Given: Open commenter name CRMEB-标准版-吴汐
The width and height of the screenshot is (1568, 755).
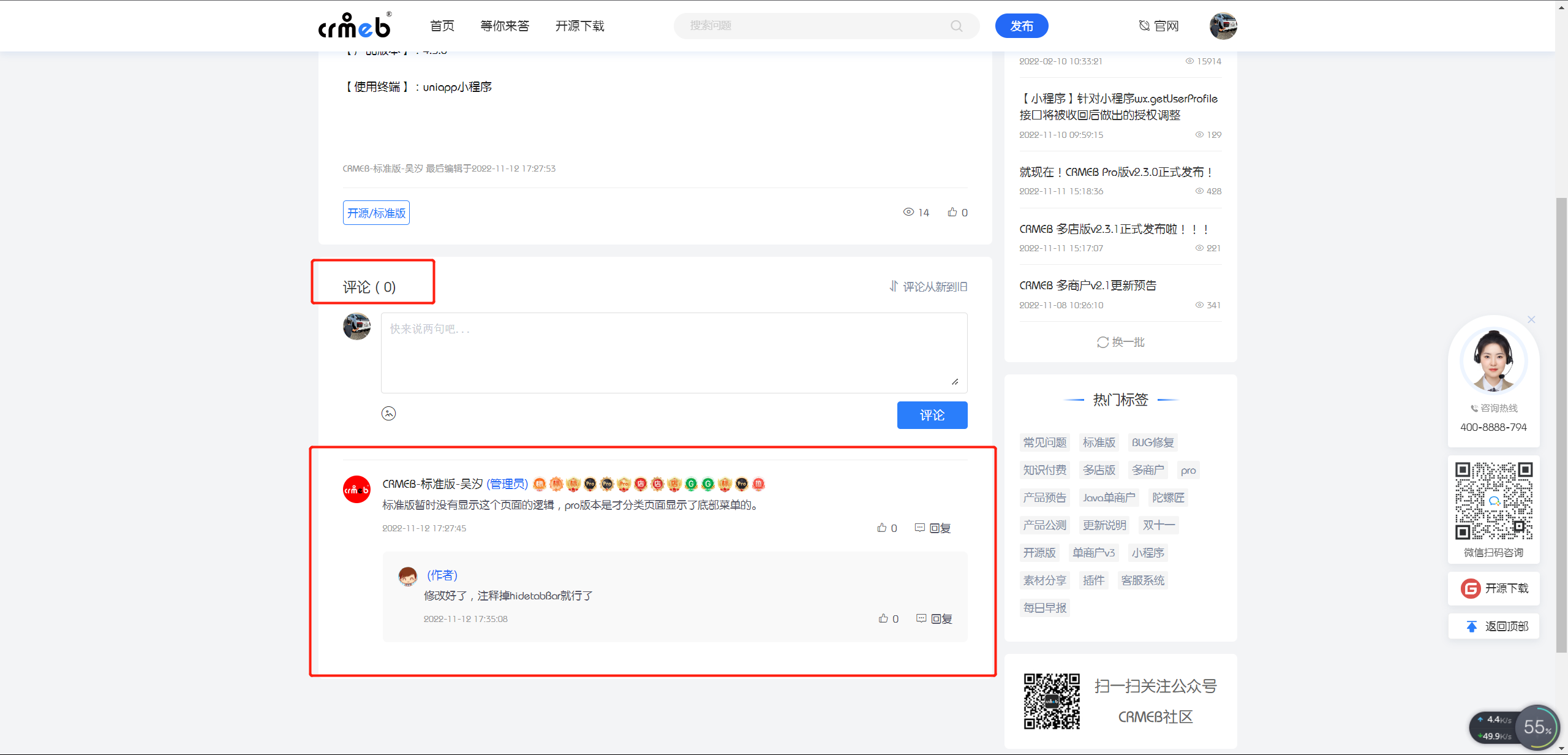Looking at the screenshot, I should (432, 484).
